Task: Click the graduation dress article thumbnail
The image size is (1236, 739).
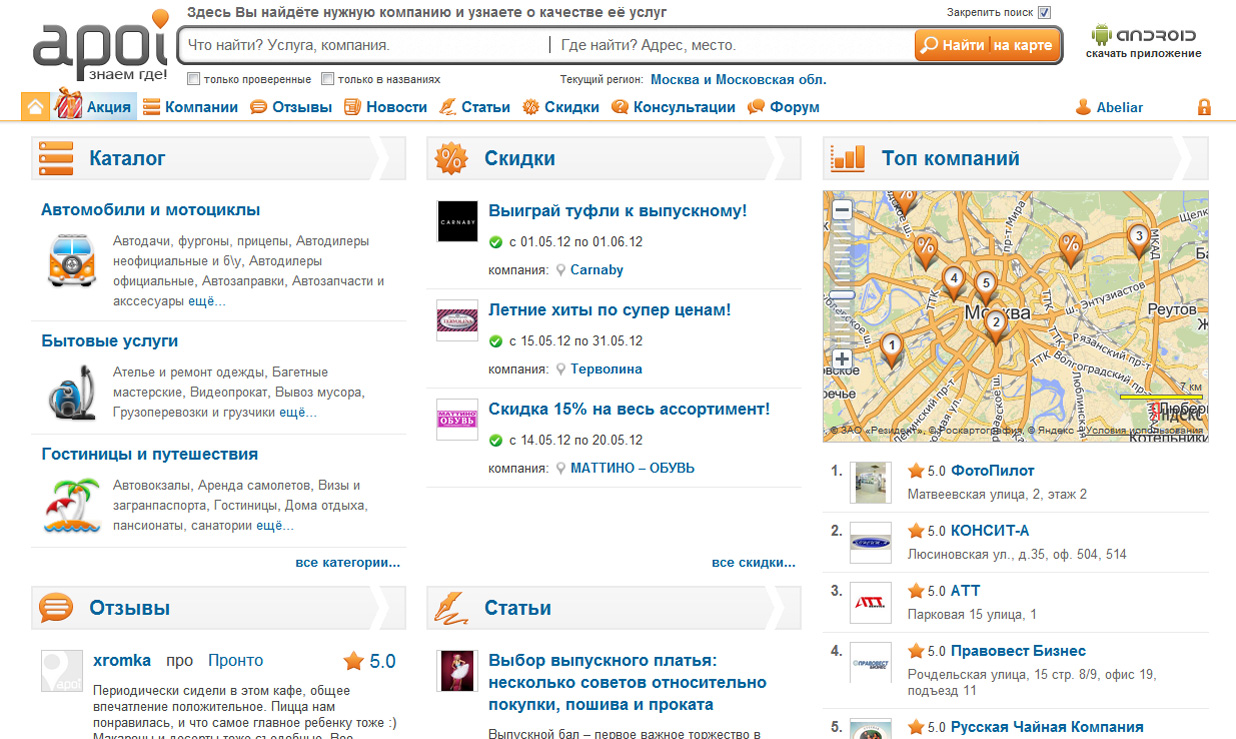Action: (x=456, y=671)
